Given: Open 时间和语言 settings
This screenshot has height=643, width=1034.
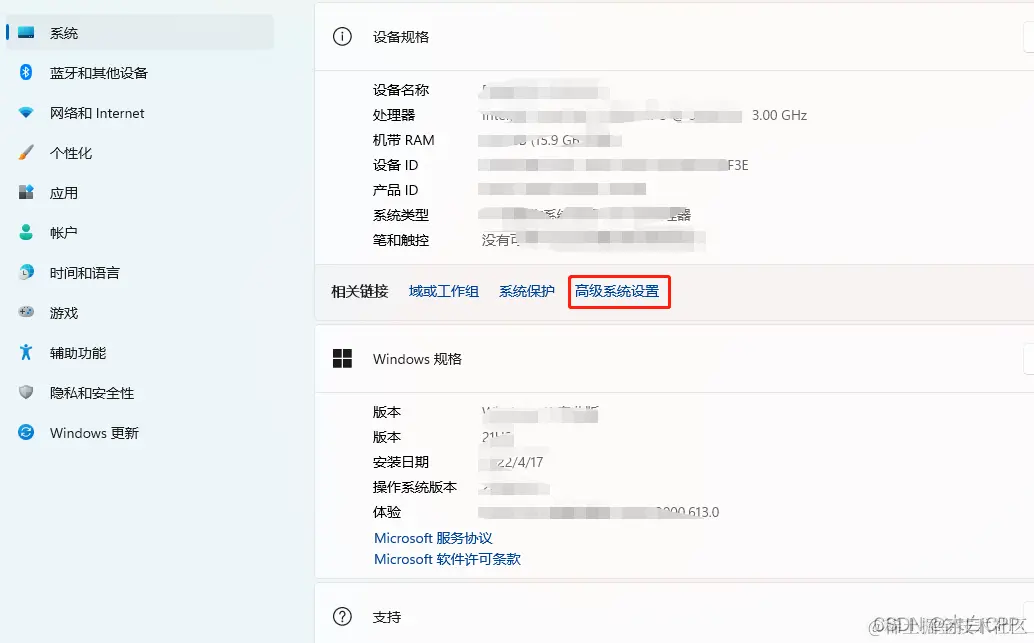Looking at the screenshot, I should (x=140, y=272).
